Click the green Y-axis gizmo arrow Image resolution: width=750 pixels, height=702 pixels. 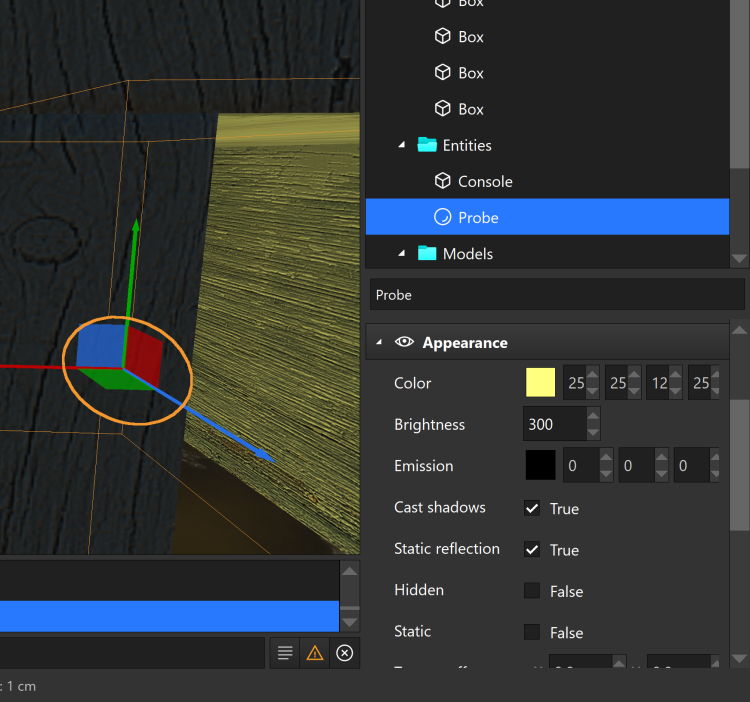tap(135, 230)
